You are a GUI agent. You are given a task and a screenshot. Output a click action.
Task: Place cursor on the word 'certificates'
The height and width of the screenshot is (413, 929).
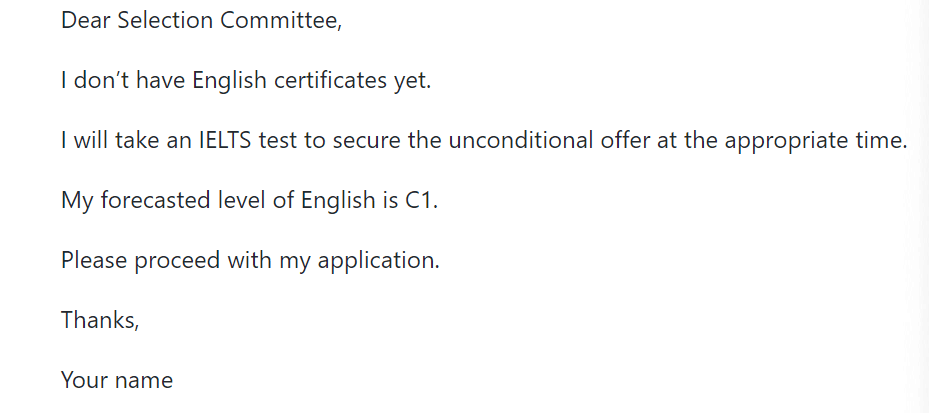(328, 81)
